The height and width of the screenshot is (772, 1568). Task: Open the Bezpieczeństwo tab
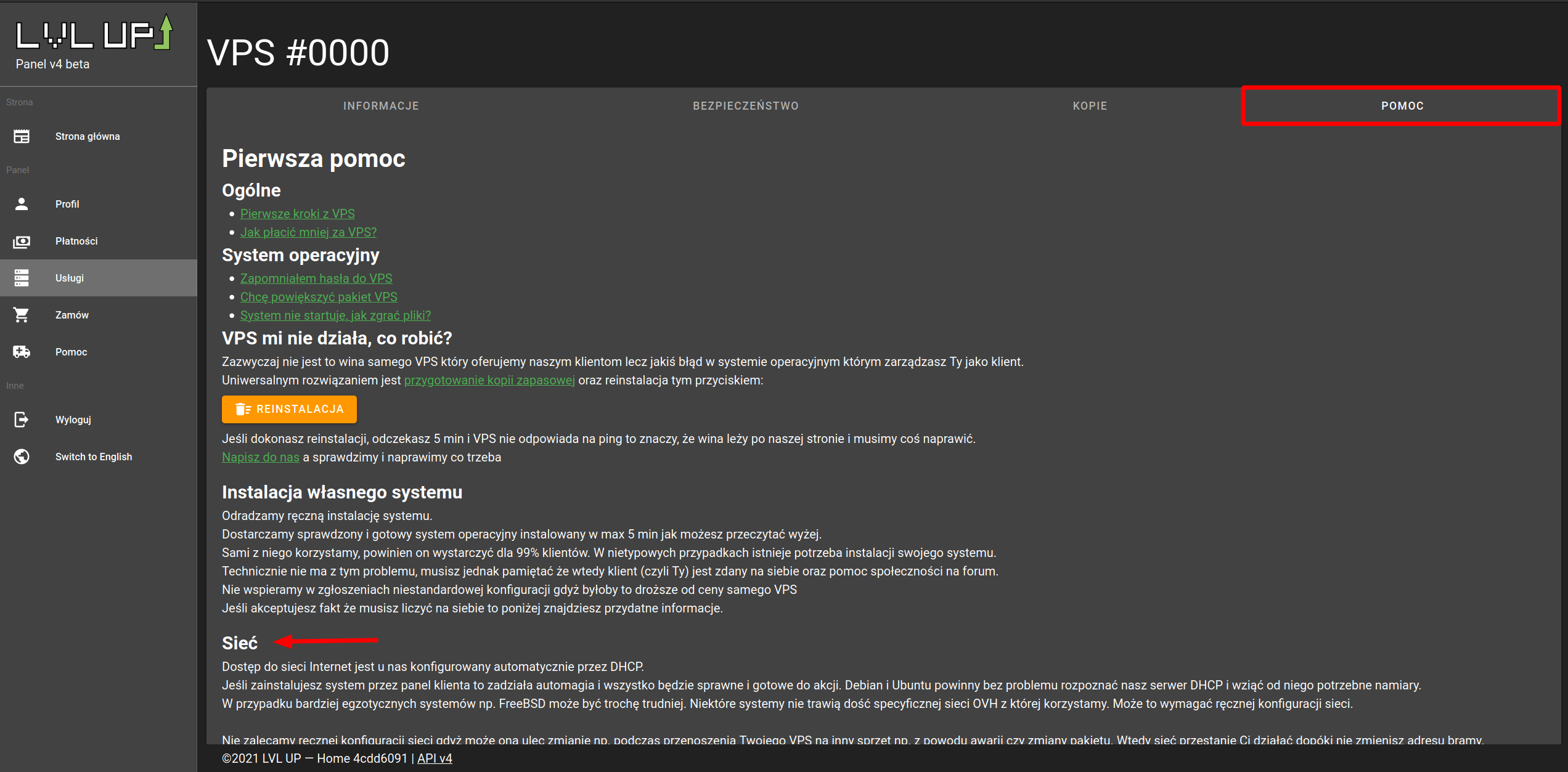click(x=745, y=106)
